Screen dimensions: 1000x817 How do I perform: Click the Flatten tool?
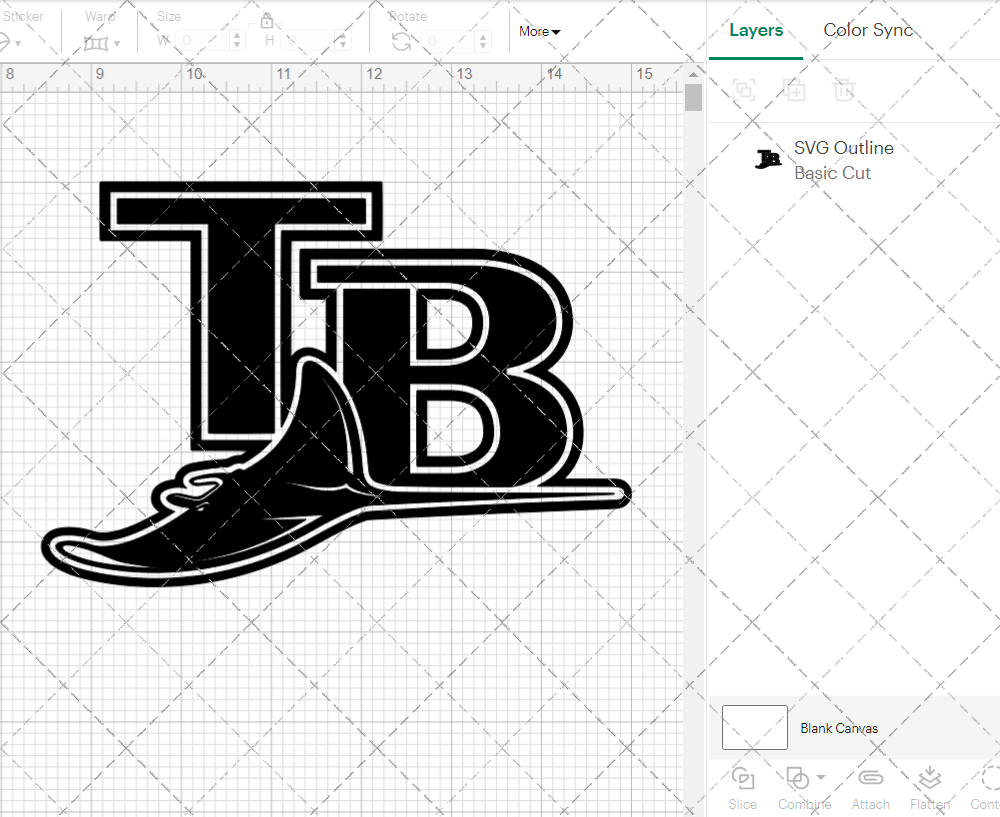coord(930,789)
